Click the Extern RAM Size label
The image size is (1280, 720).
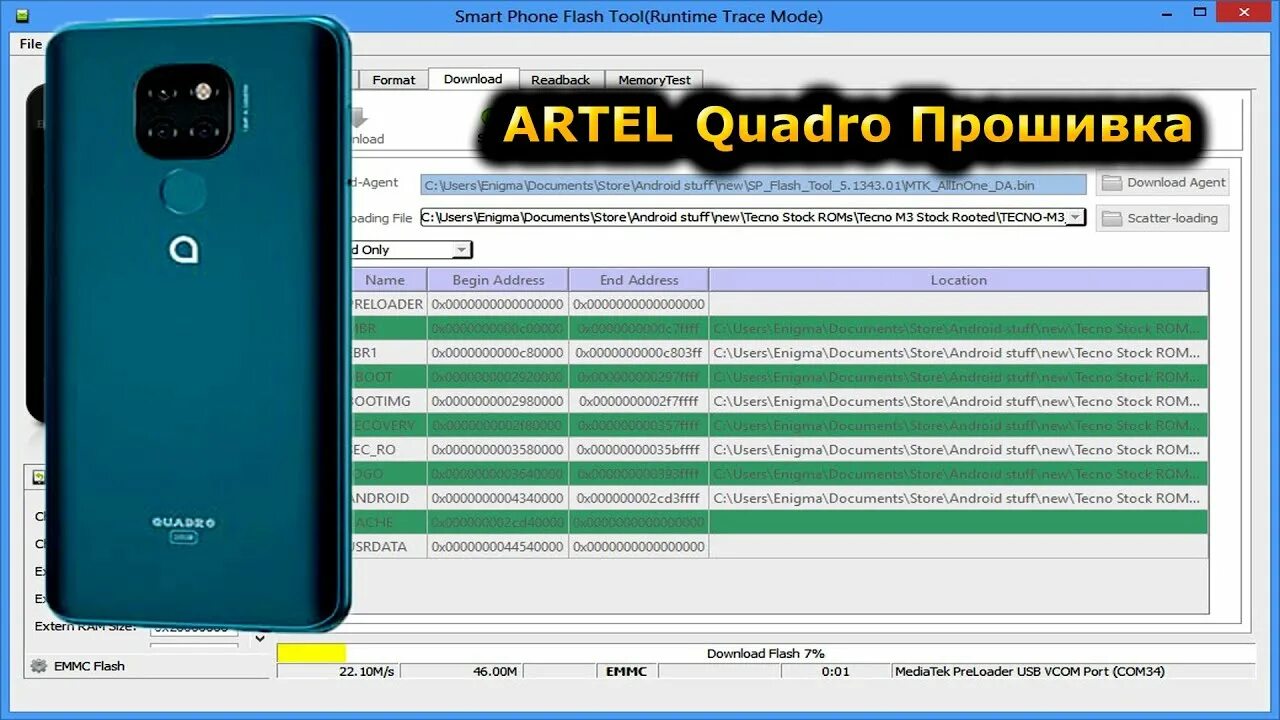click(87, 627)
